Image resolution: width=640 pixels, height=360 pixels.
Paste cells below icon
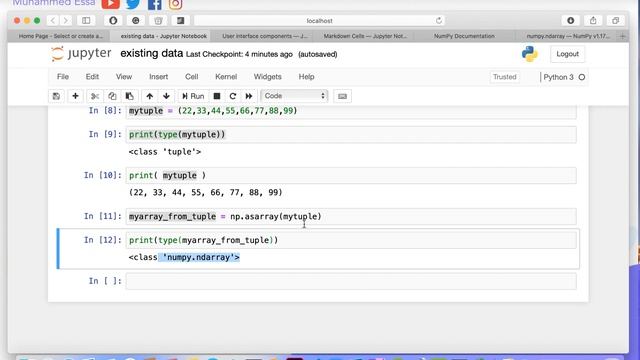tap(129, 96)
